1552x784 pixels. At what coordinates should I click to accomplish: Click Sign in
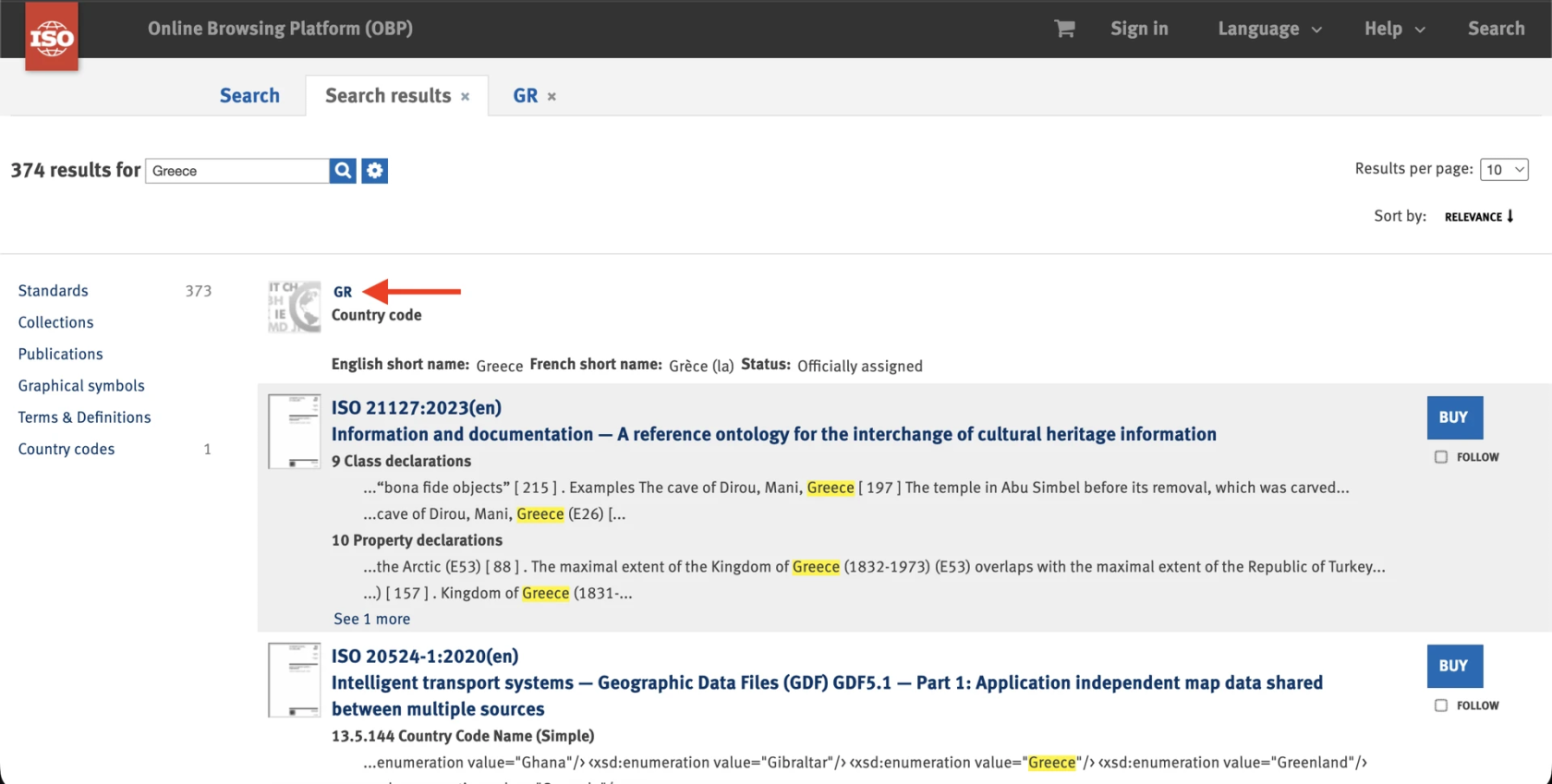[1139, 29]
